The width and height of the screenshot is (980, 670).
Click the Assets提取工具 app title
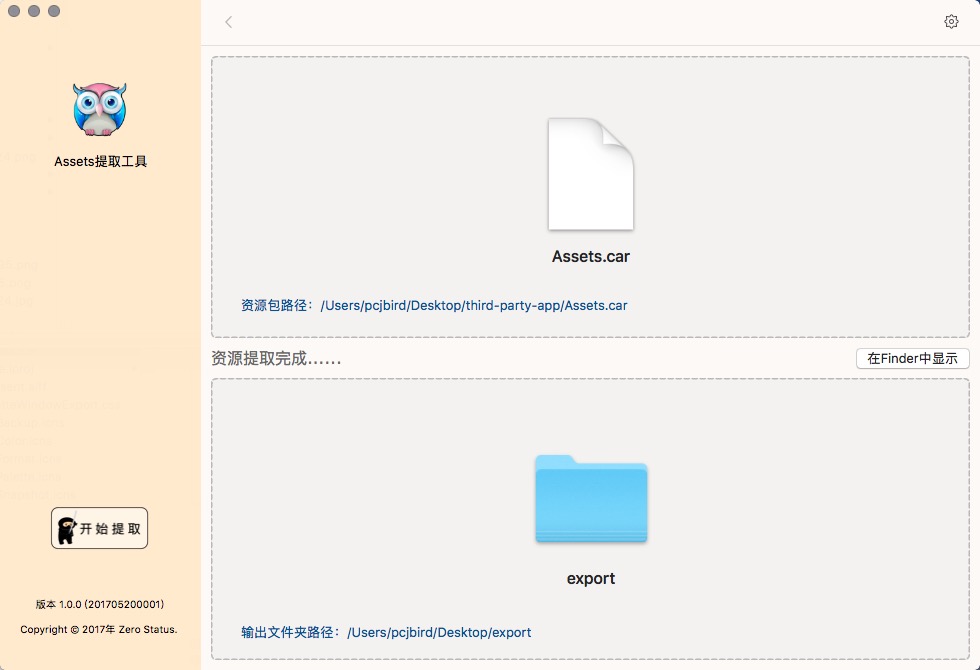[100, 161]
